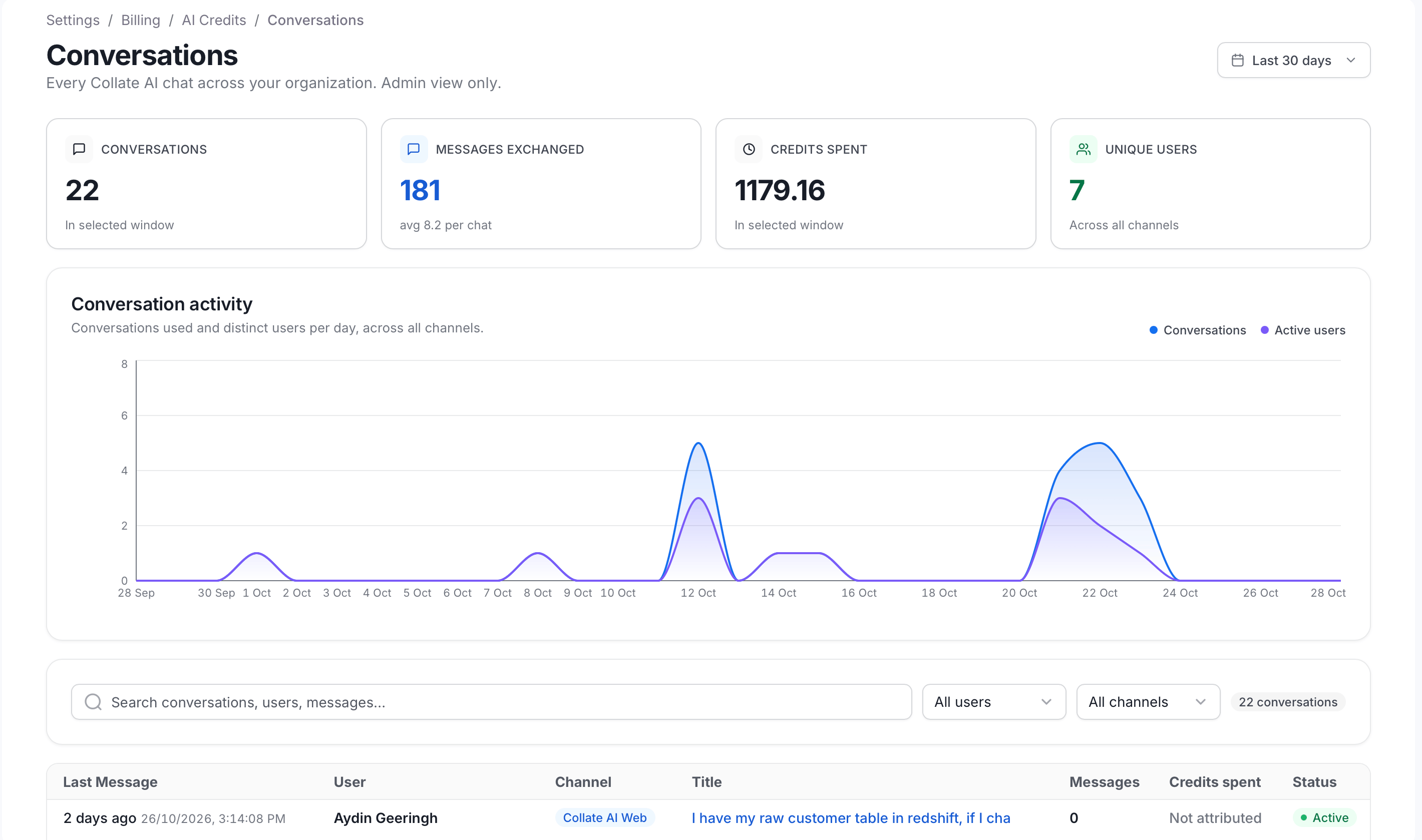
Task: Sort by User column header
Action: click(x=349, y=782)
